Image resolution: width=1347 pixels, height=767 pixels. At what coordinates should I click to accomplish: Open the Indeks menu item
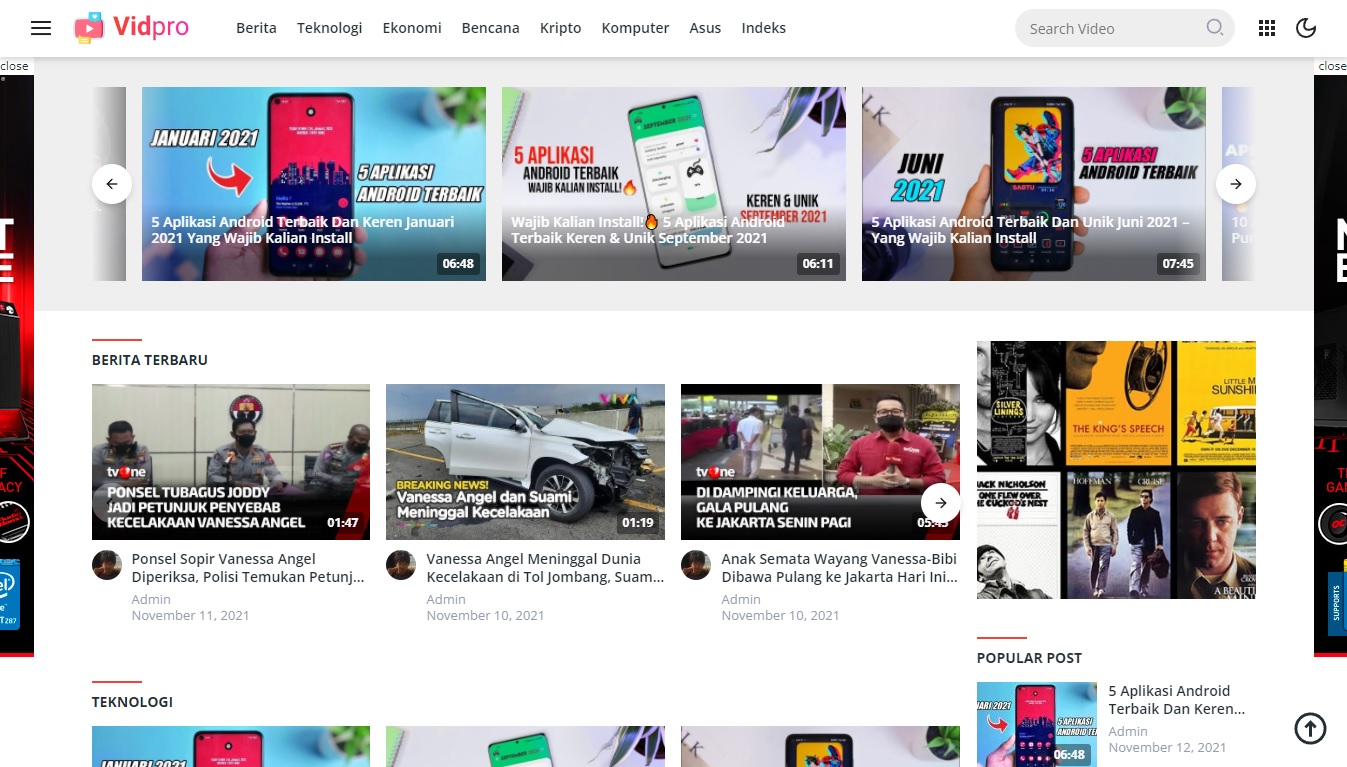click(764, 28)
